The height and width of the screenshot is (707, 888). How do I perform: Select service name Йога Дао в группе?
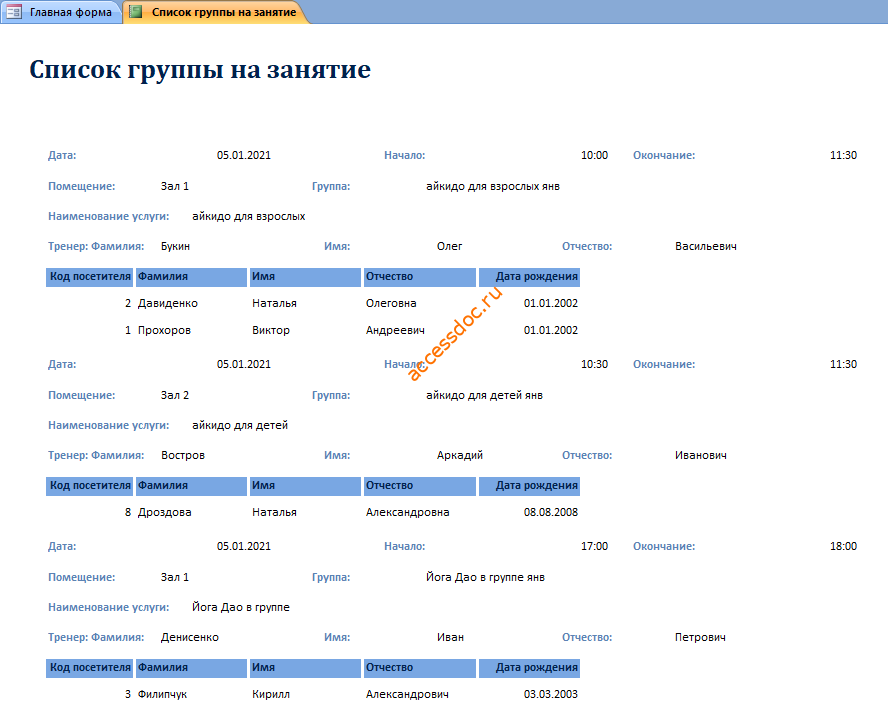[241, 607]
